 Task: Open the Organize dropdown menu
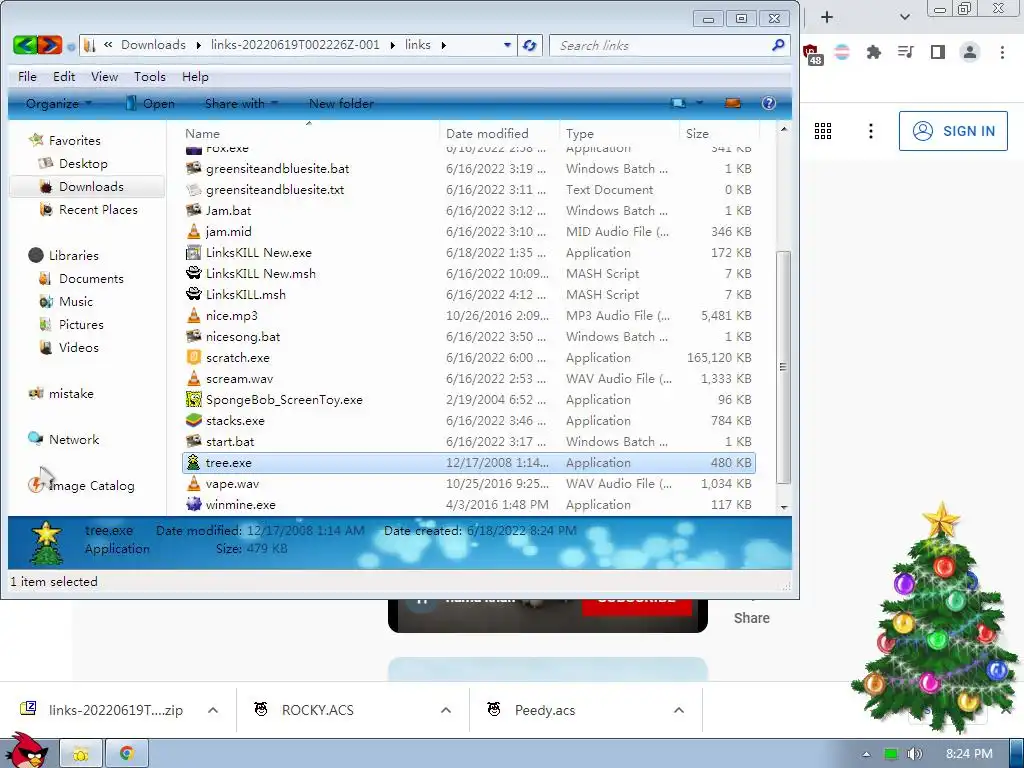click(58, 103)
